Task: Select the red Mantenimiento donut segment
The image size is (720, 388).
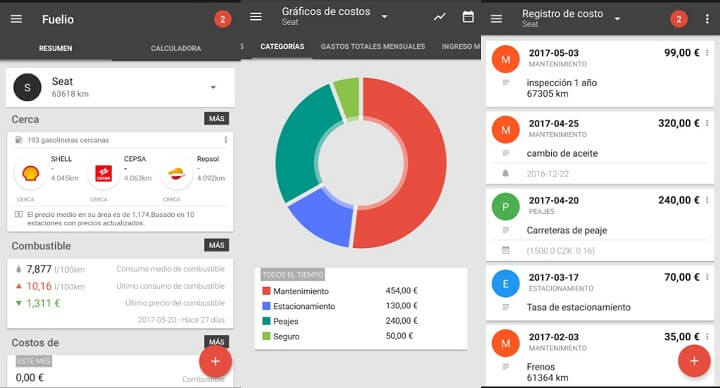Action: point(425,163)
